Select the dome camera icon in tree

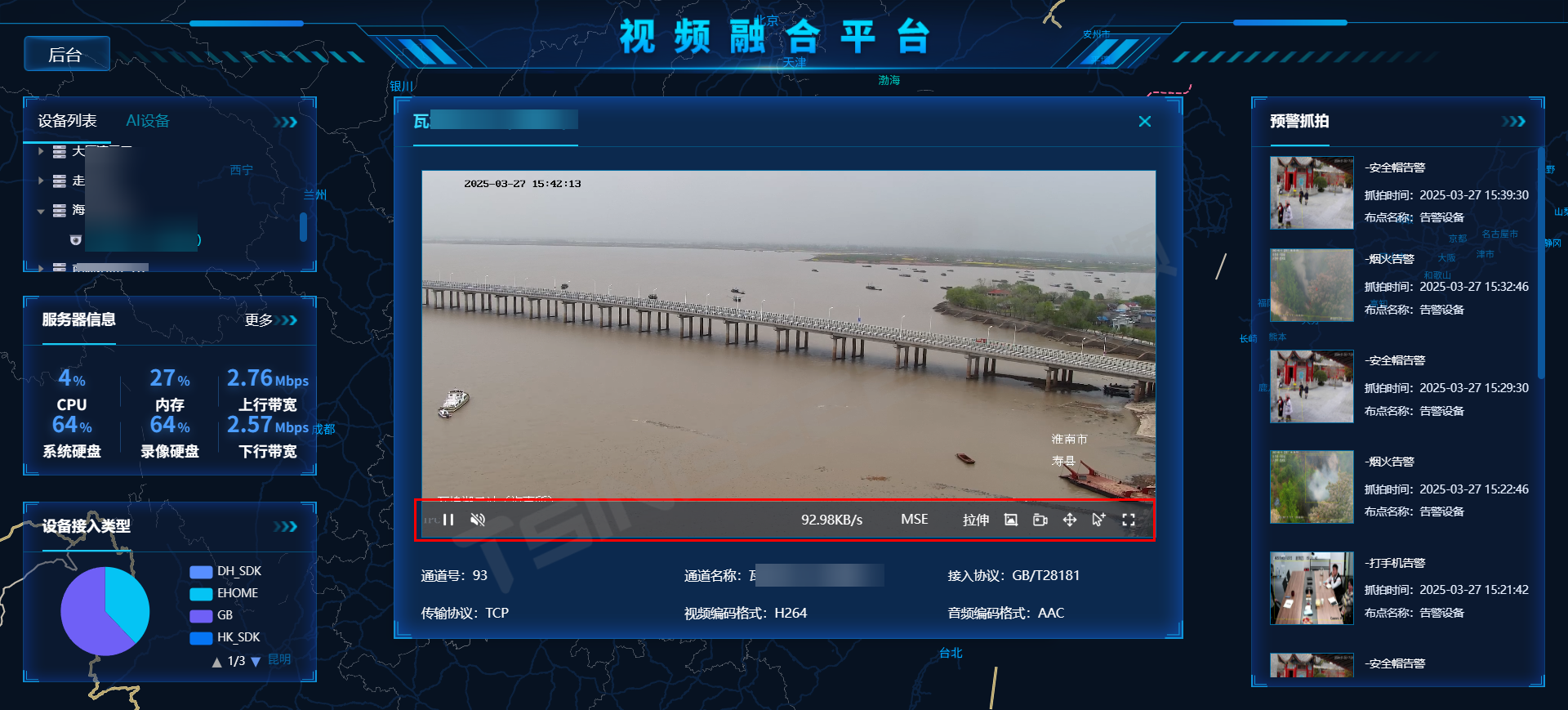coord(76,240)
